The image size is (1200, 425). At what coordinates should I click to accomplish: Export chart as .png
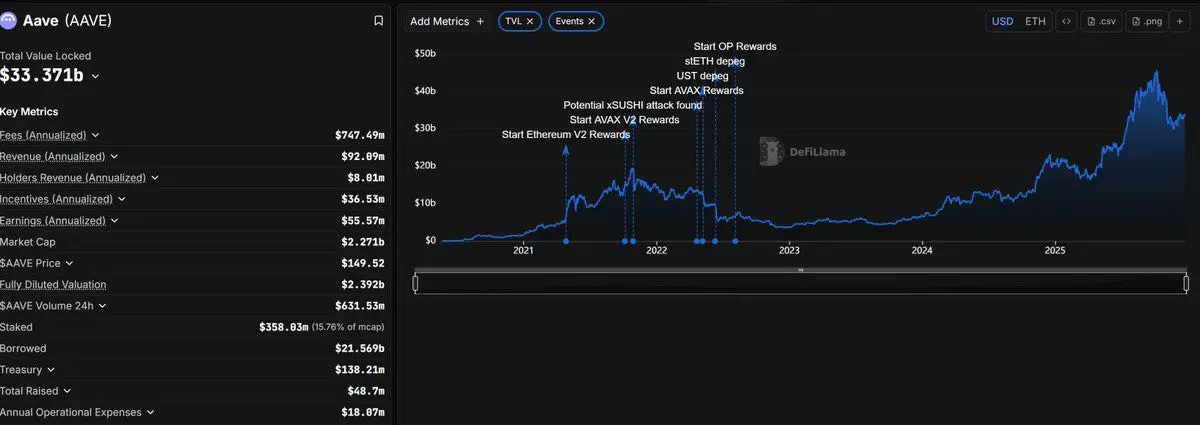[1149, 21]
